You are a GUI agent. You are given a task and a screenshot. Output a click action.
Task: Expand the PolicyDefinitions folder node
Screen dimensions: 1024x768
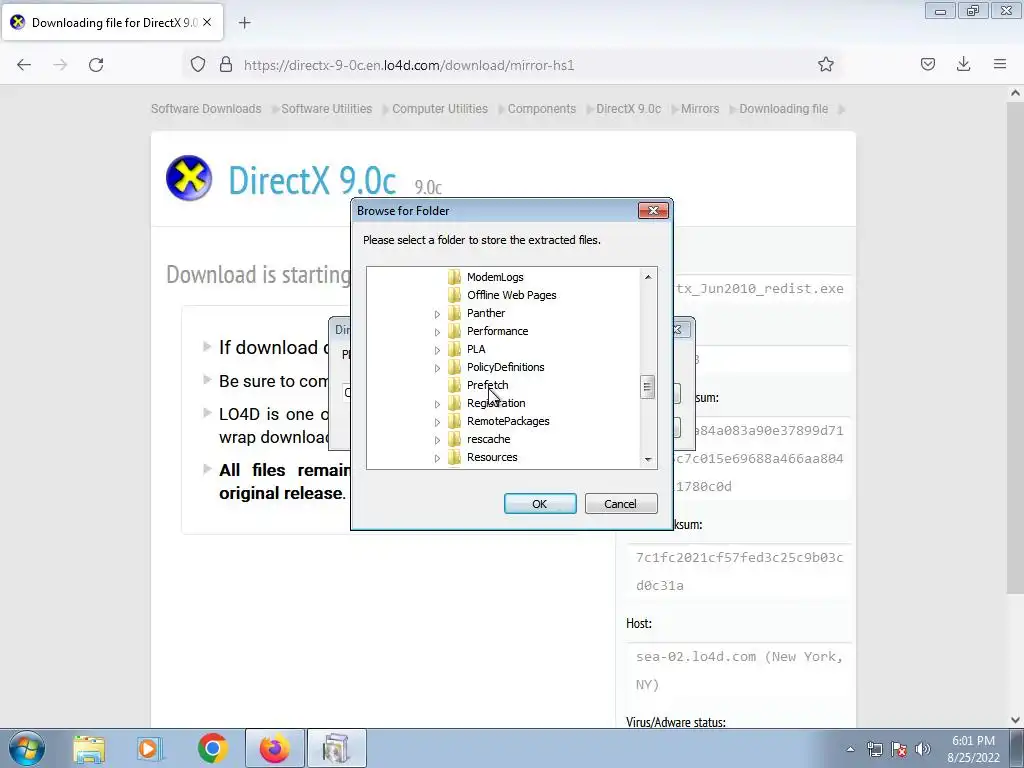point(437,368)
